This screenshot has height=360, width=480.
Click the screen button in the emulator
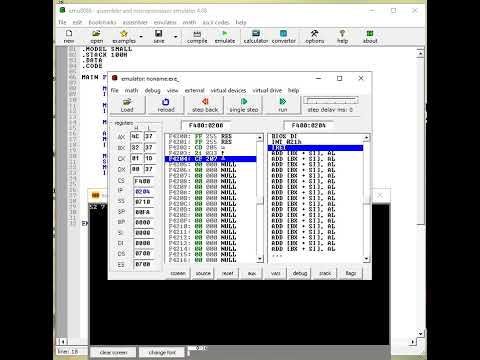[x=178, y=273]
